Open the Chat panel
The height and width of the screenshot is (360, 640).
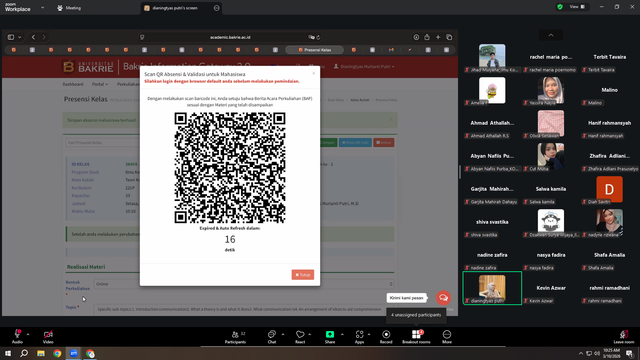click(272, 337)
